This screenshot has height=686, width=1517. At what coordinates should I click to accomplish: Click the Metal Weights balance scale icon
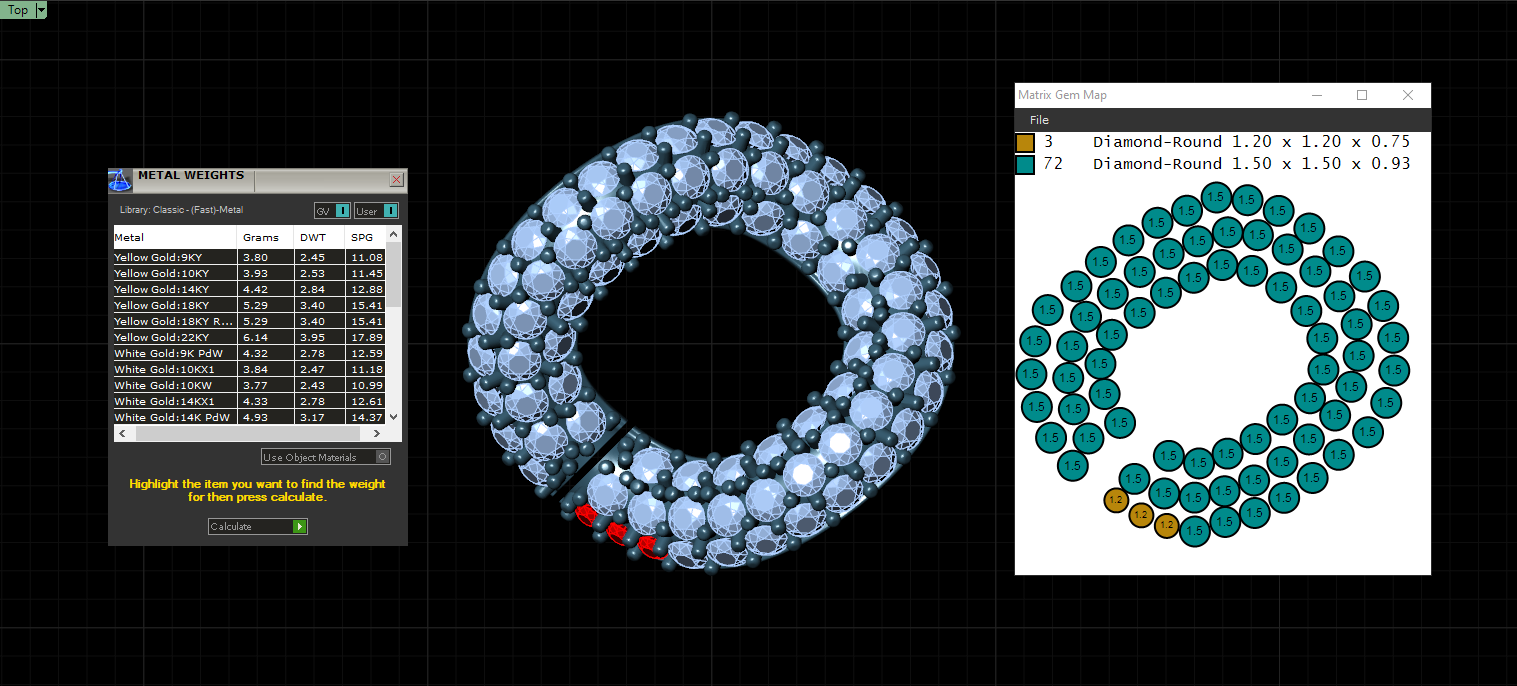pyautogui.click(x=120, y=181)
